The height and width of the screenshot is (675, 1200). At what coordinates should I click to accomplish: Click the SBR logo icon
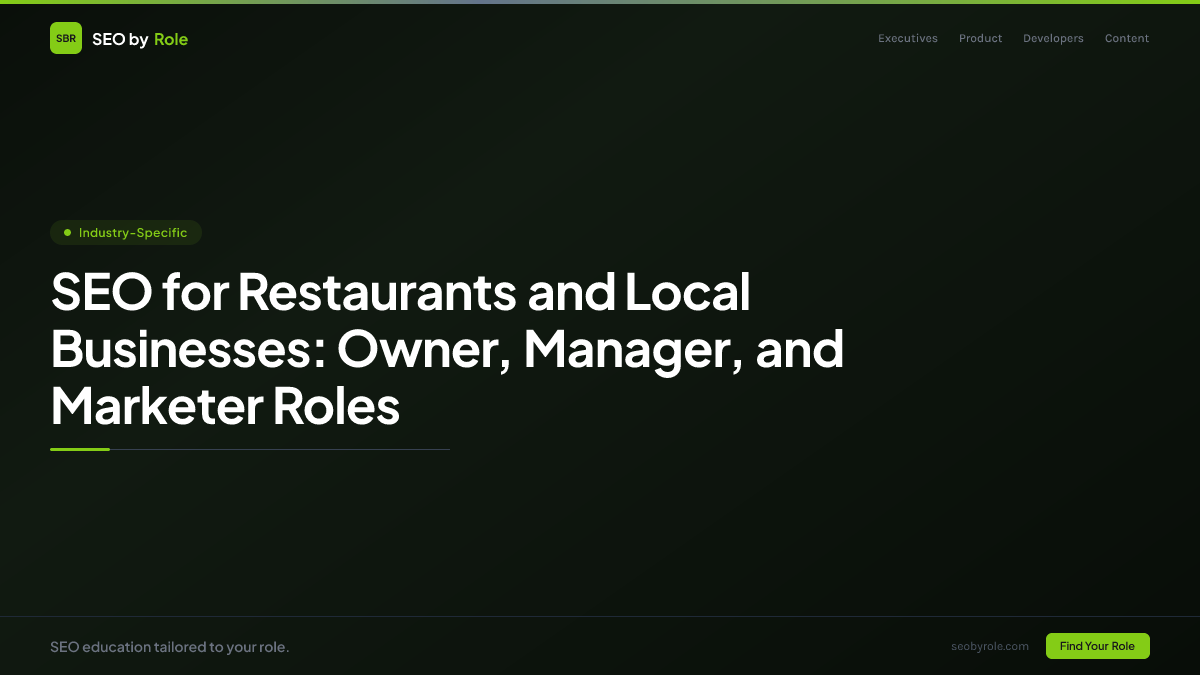click(66, 38)
